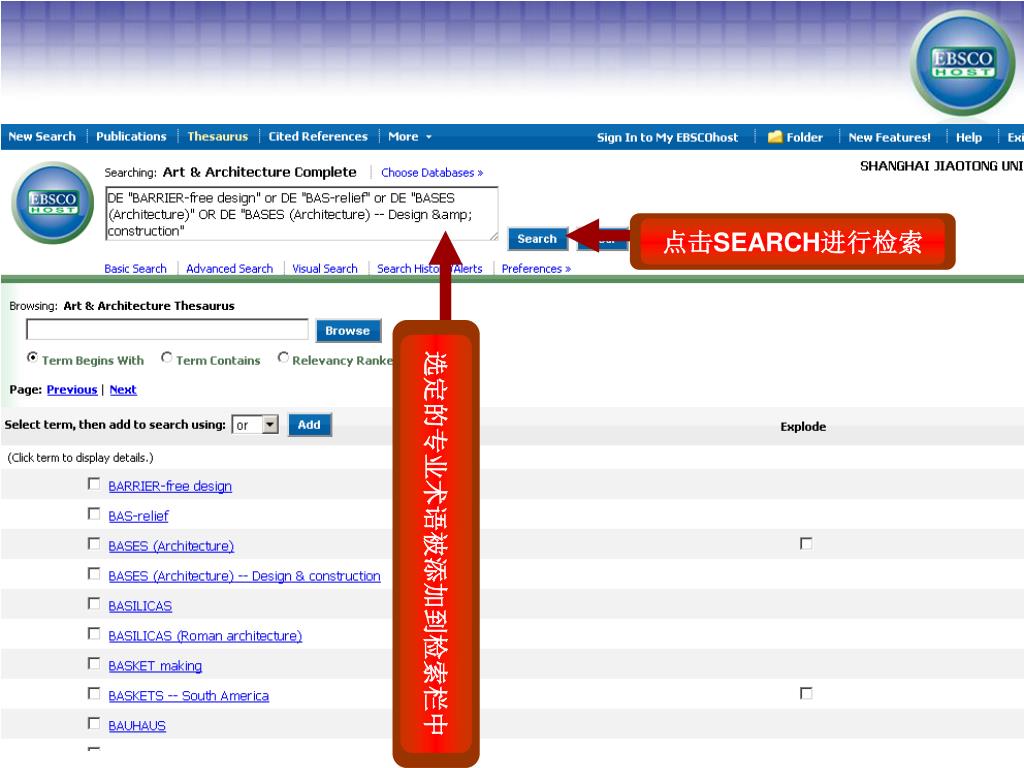
Task: Click Choose Databases link
Action: pos(432,172)
